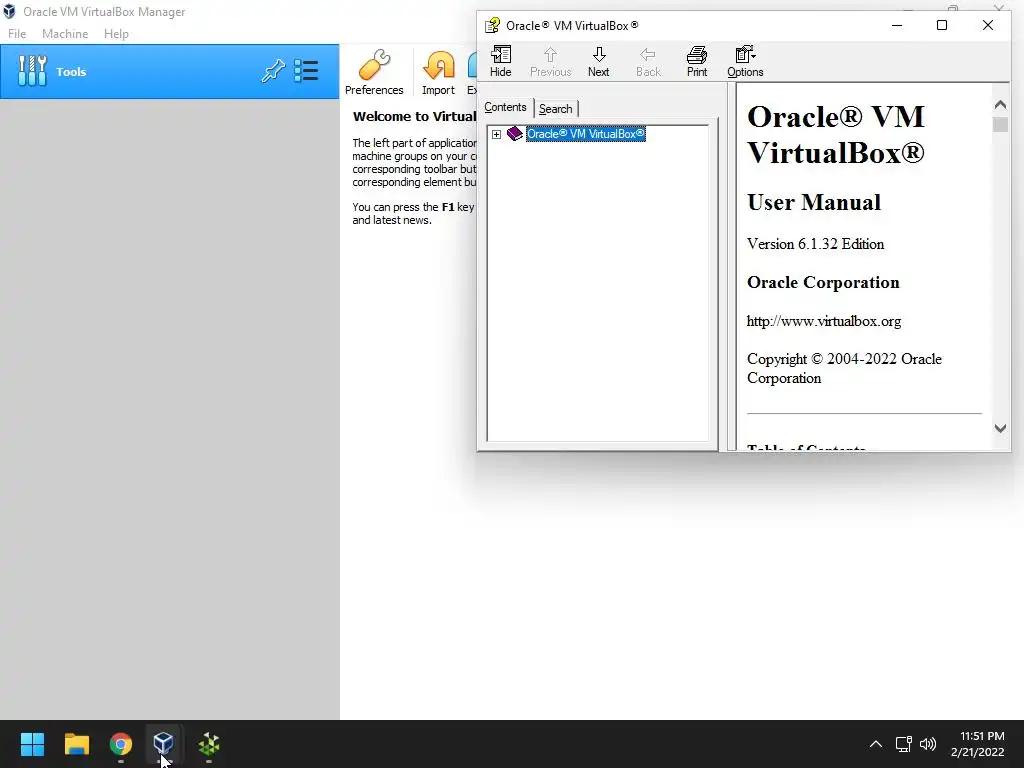
Task: Show hidden system tray icons
Action: point(876,744)
